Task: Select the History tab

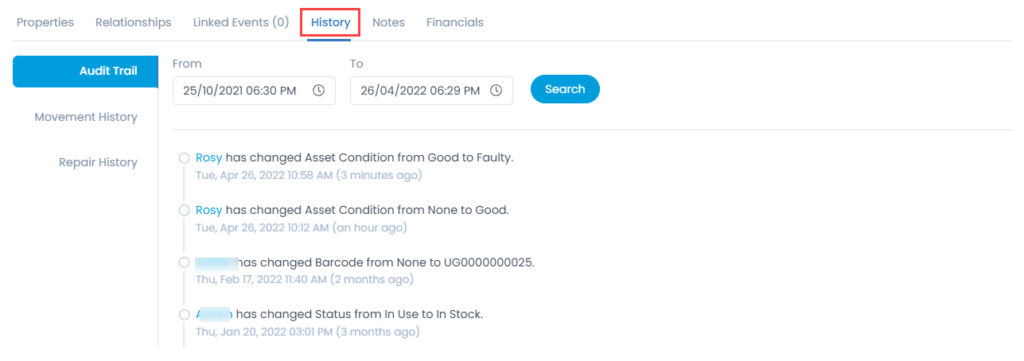Action: tap(330, 22)
